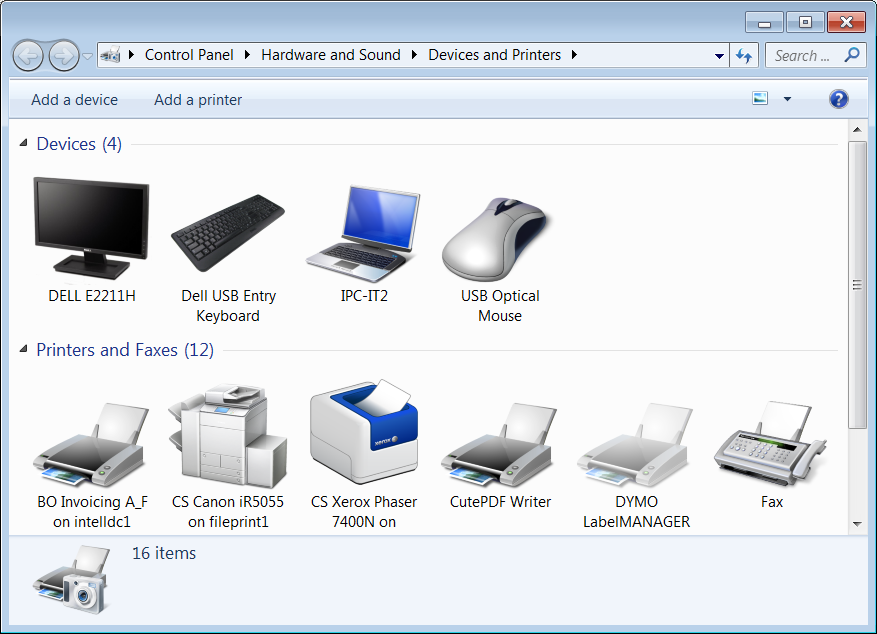Select the Fax device icon
The image size is (877, 634).
[771, 440]
